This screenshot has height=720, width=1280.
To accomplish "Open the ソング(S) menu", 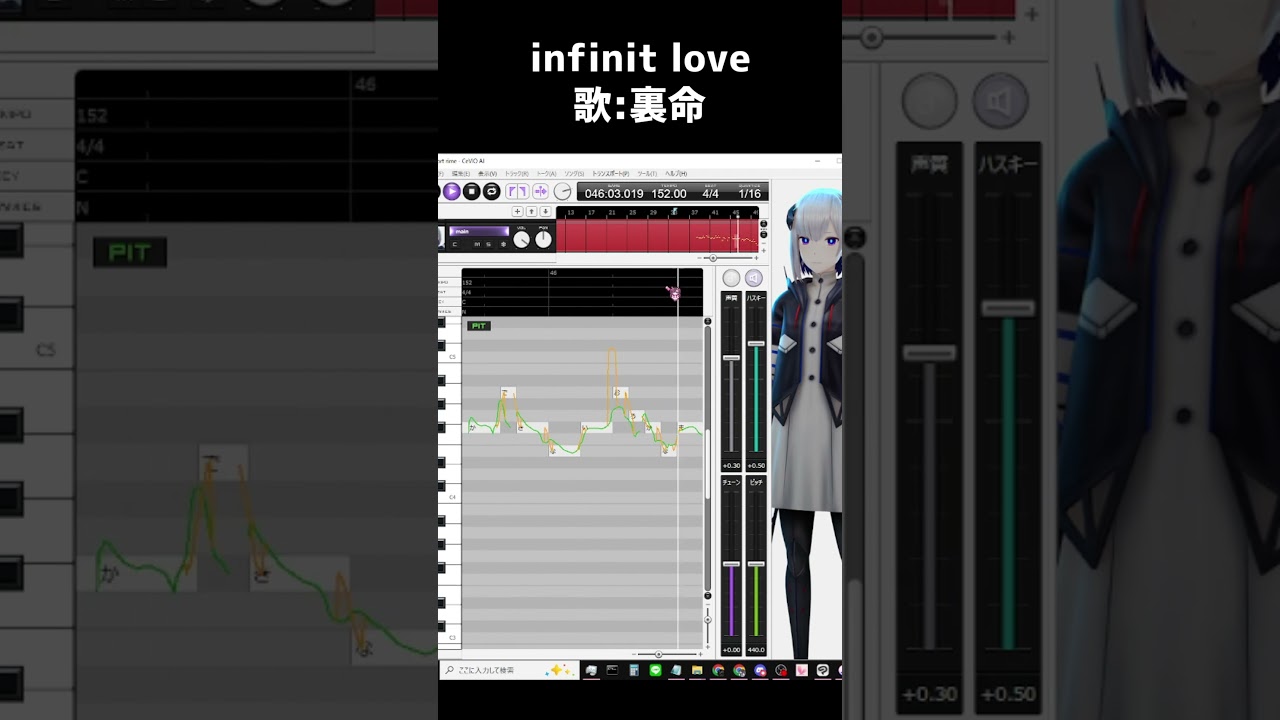I will click(574, 174).
